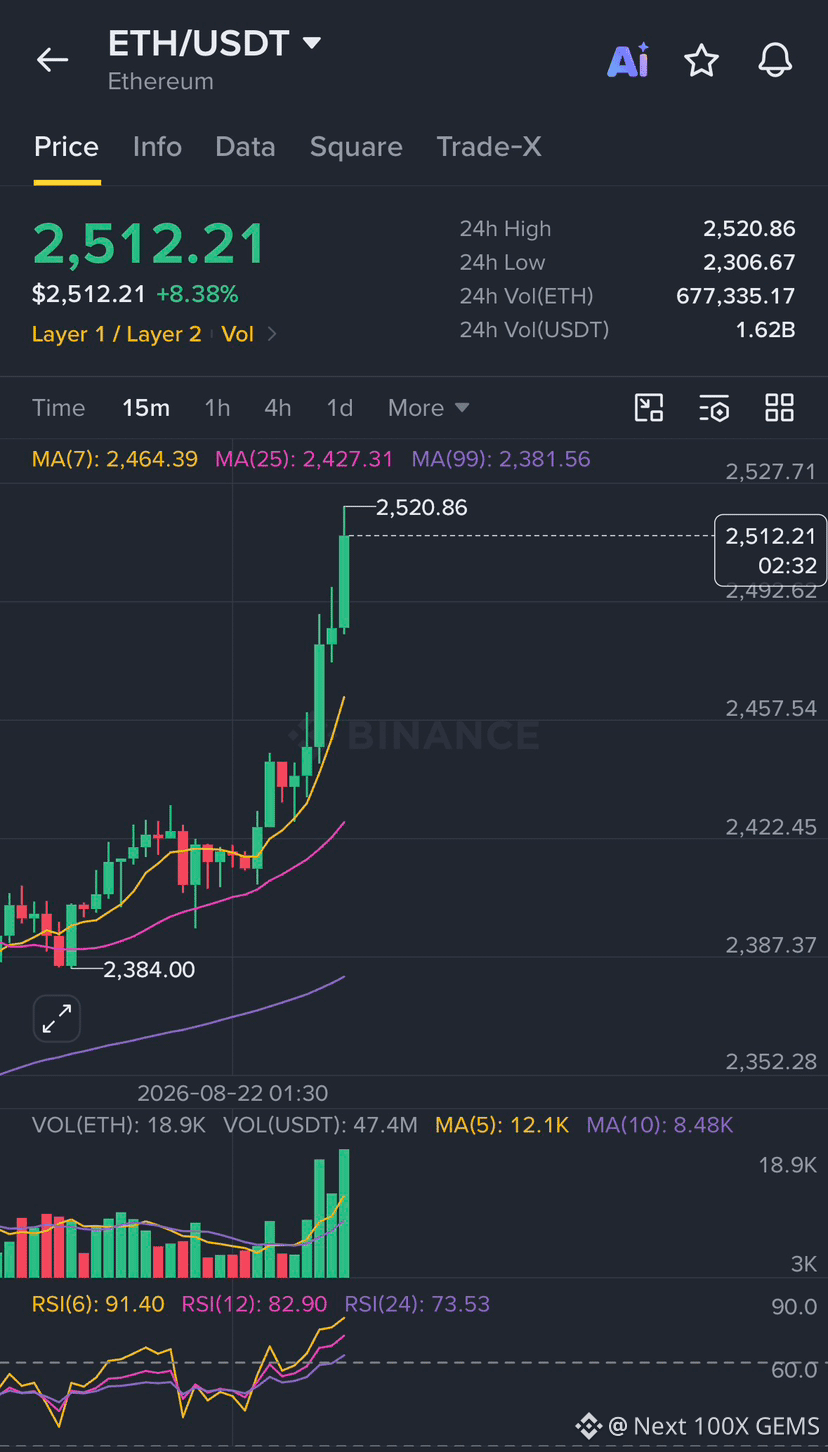Switch to the Square tab
828x1452 pixels.
click(x=356, y=147)
